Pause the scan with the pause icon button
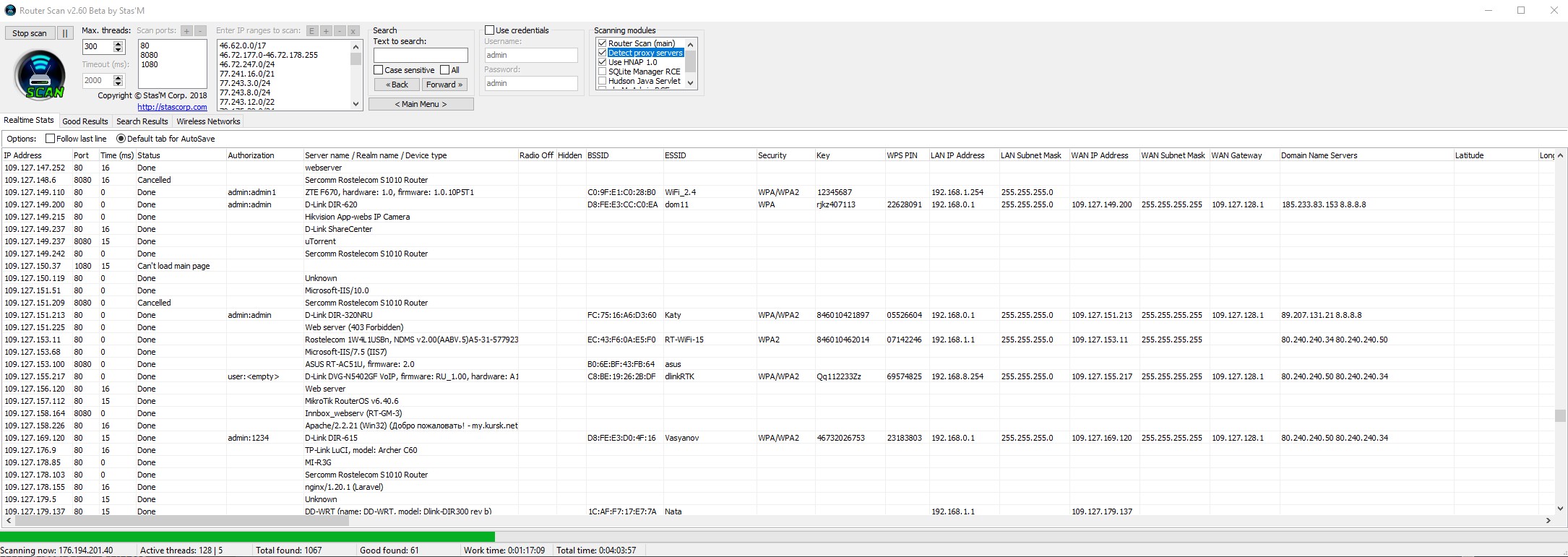Image resolution: width=1568 pixels, height=557 pixels. pos(64,33)
